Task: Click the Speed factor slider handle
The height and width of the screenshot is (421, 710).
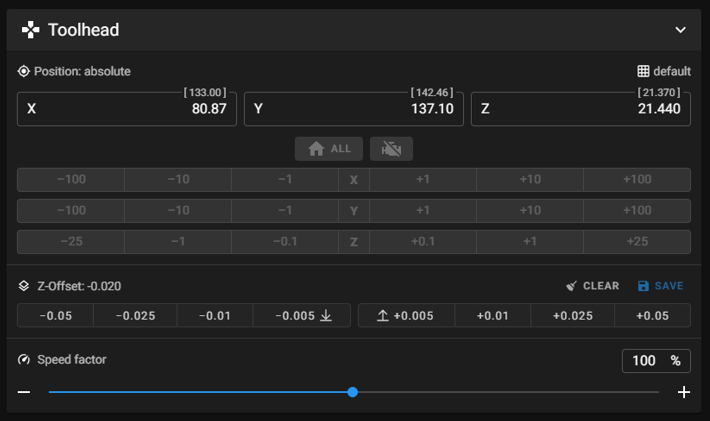Action: pyautogui.click(x=353, y=392)
